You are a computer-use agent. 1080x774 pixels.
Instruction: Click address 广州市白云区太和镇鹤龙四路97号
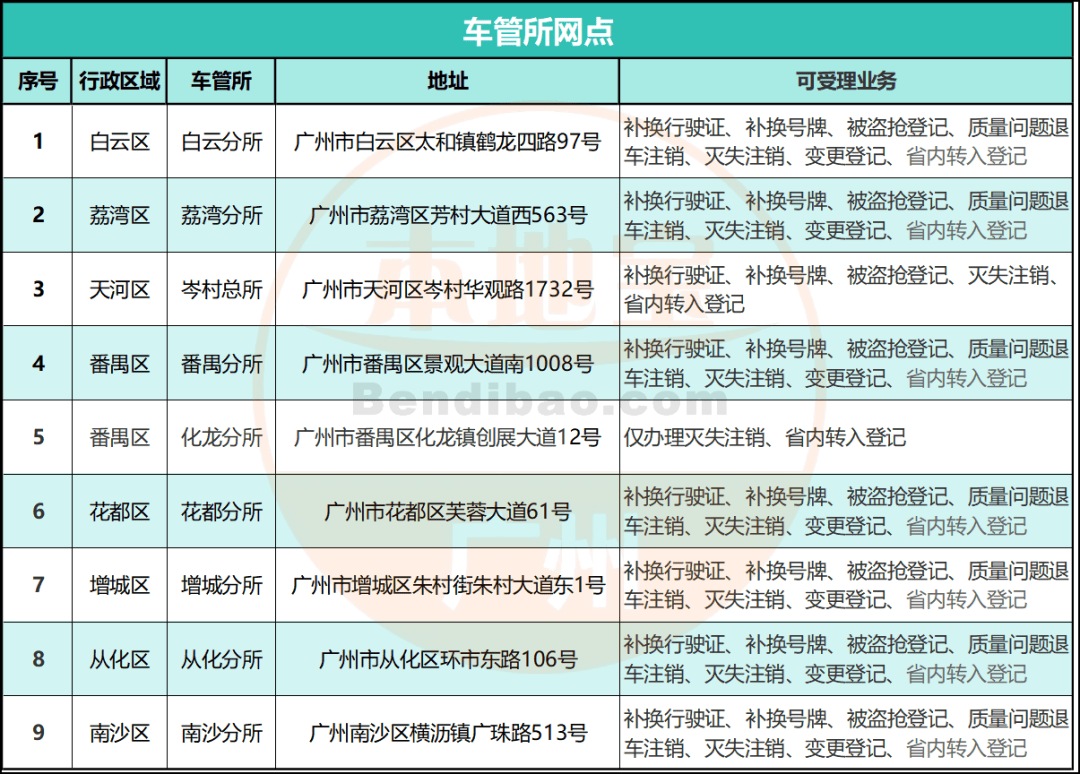point(447,141)
